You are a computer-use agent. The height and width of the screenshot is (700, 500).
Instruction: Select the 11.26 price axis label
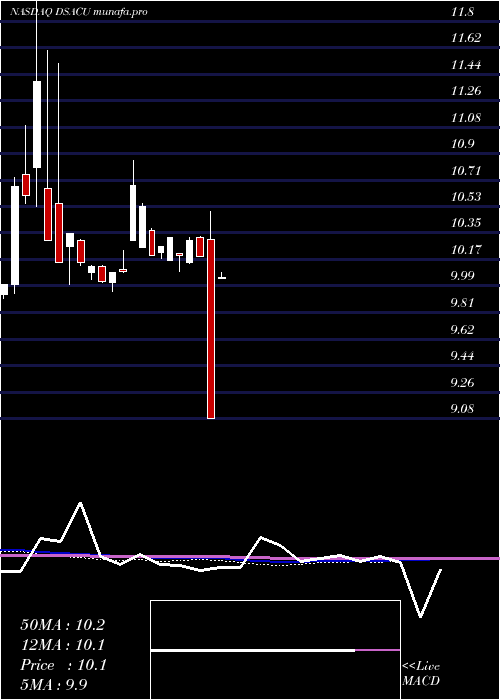(x=466, y=91)
